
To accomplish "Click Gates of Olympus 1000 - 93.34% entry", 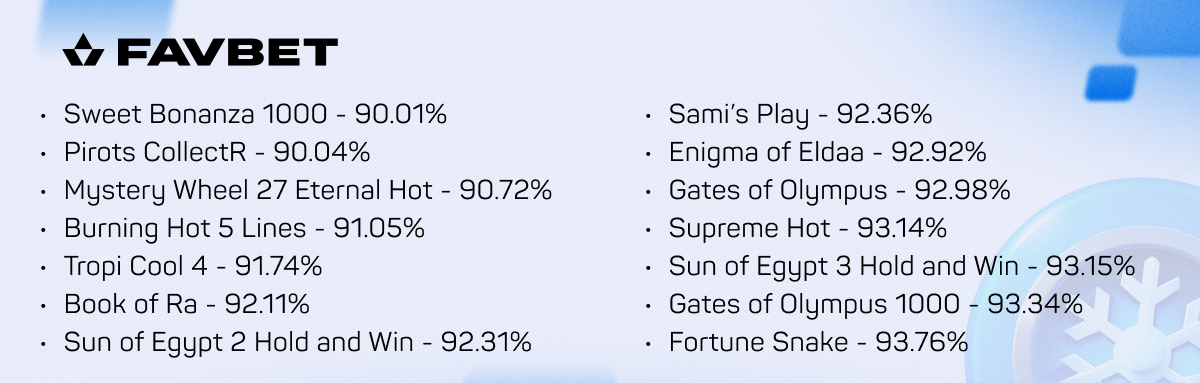I will [x=876, y=304].
